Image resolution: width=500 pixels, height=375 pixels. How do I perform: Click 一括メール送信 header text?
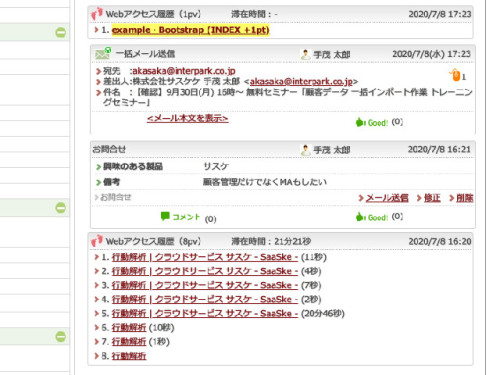pyautogui.click(x=145, y=54)
